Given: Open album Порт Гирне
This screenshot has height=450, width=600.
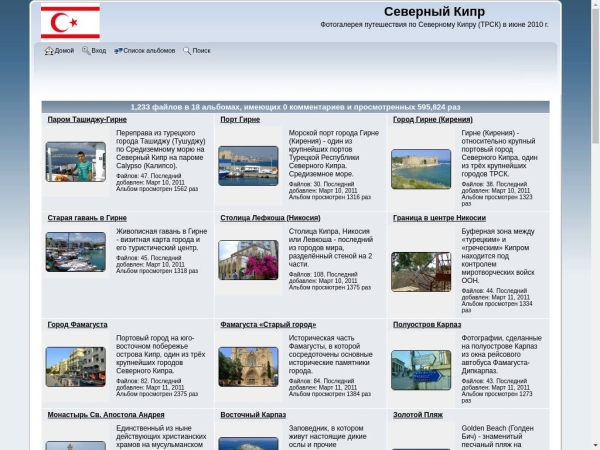Looking at the screenshot, I should [240, 119].
